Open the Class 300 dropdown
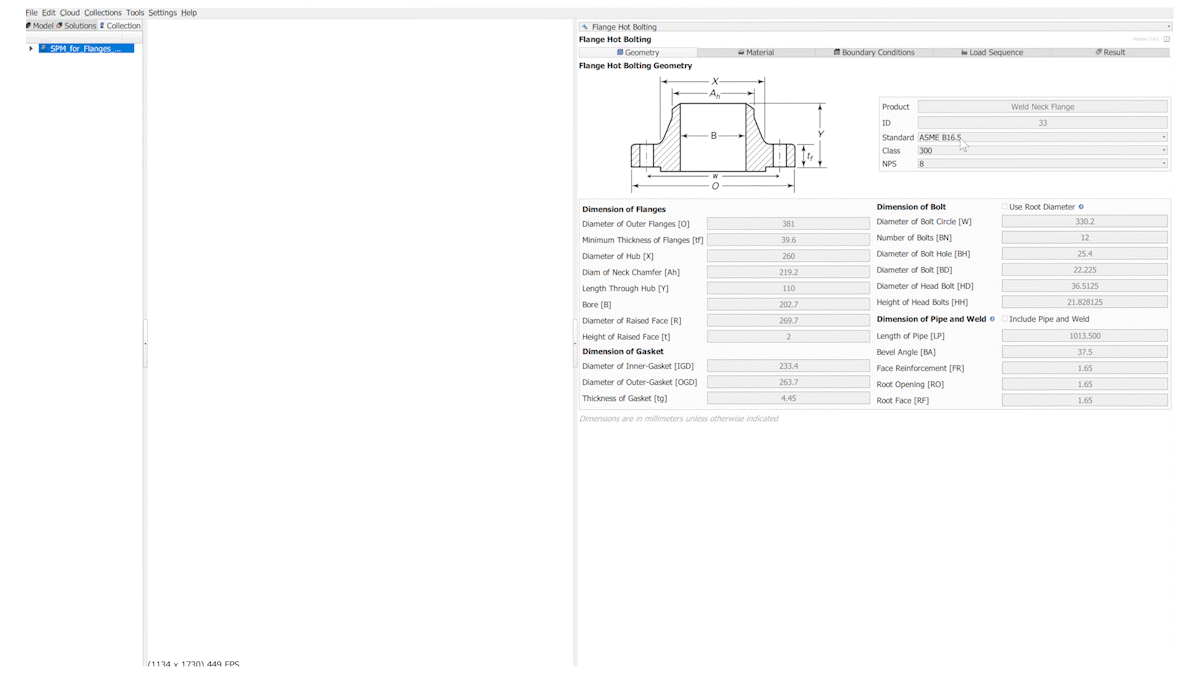The width and height of the screenshot is (1200, 674). 1042,150
